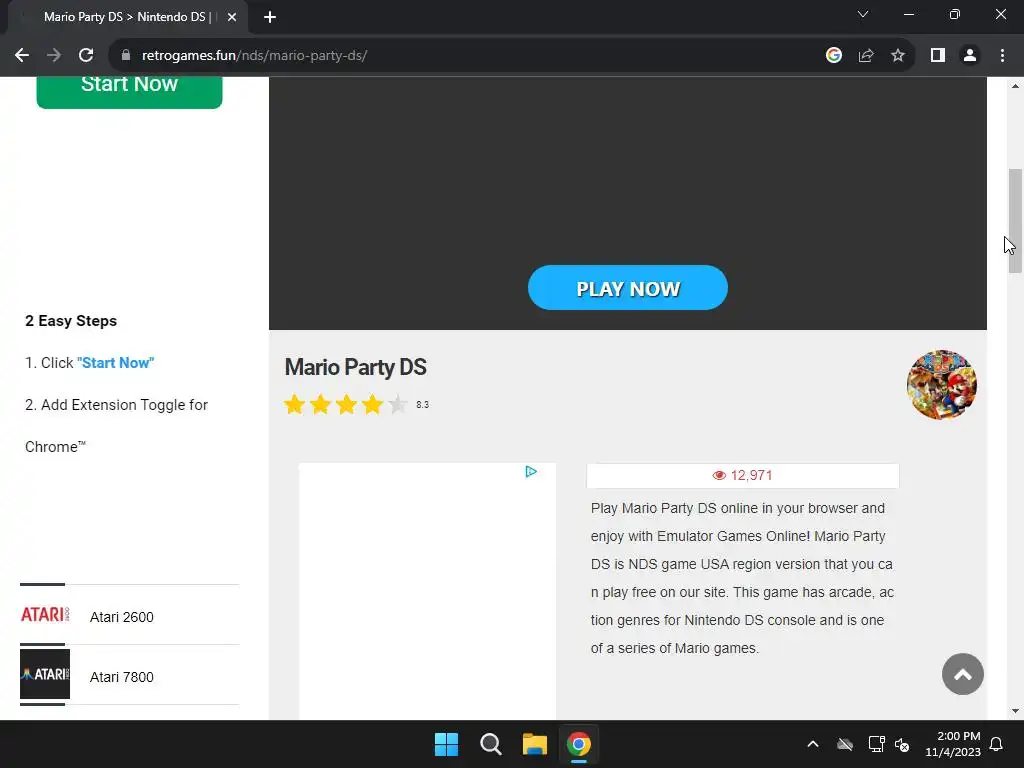1024x768 pixels.
Task: Open Windows taskbar search
Action: [490, 744]
